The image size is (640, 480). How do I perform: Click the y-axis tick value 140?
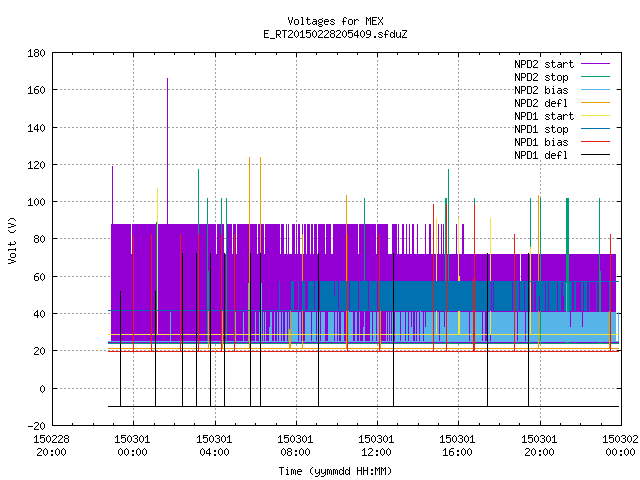point(36,128)
